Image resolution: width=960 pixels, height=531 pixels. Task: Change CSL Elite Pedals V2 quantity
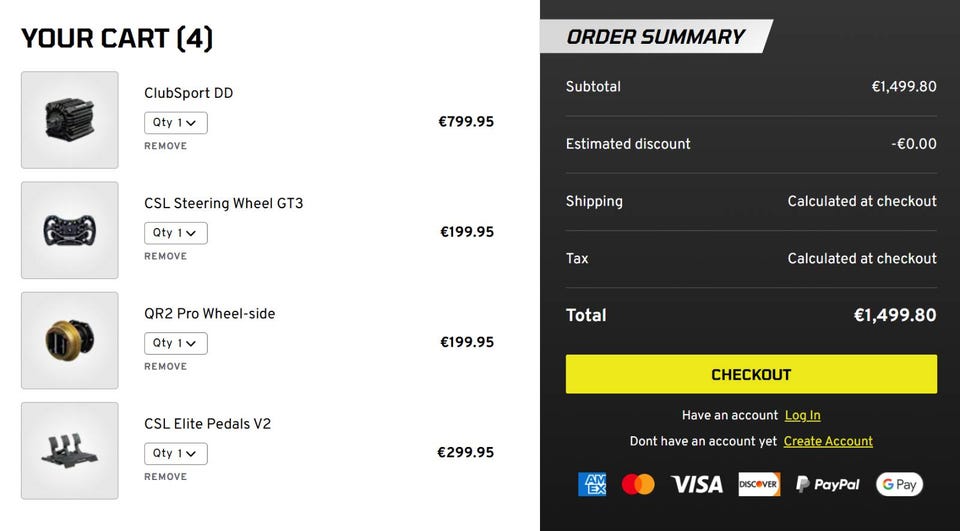point(176,453)
